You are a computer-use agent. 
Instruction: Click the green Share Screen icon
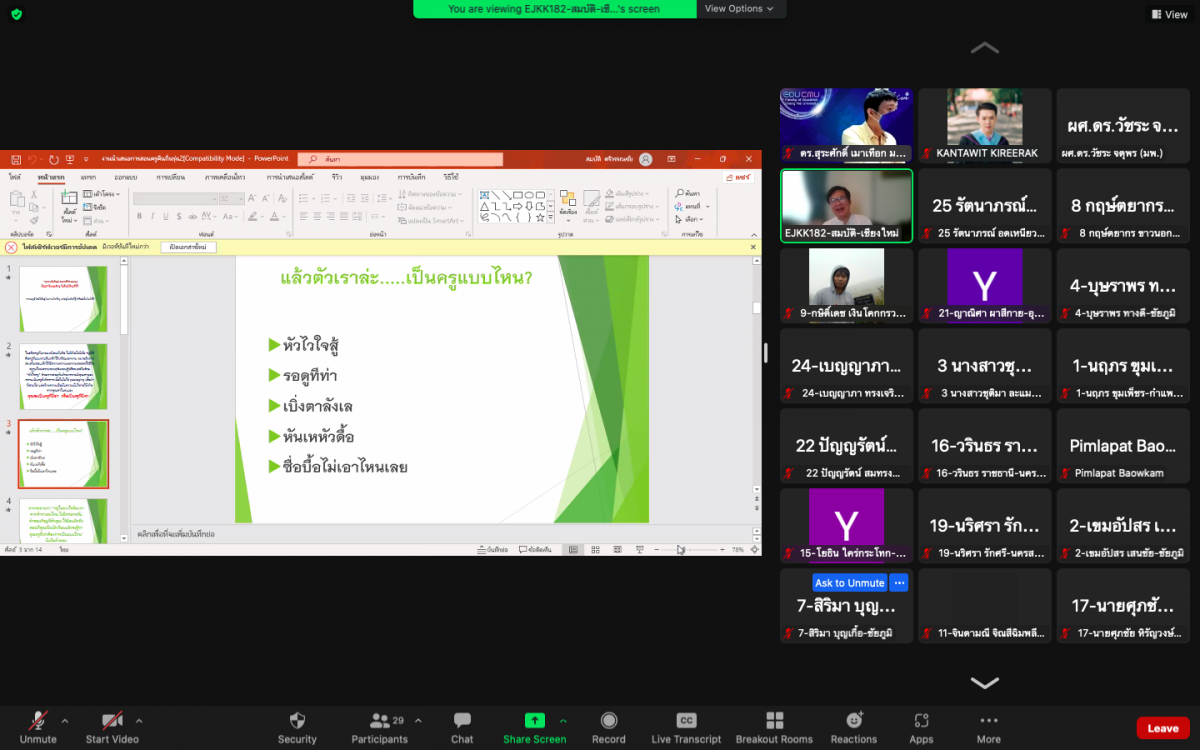(535, 721)
